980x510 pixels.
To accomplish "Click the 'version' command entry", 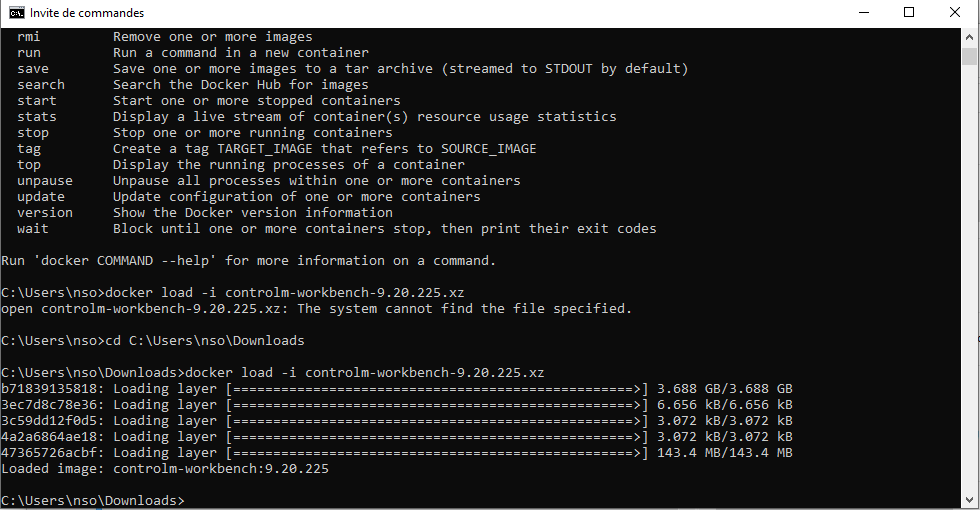I will click(45, 212).
